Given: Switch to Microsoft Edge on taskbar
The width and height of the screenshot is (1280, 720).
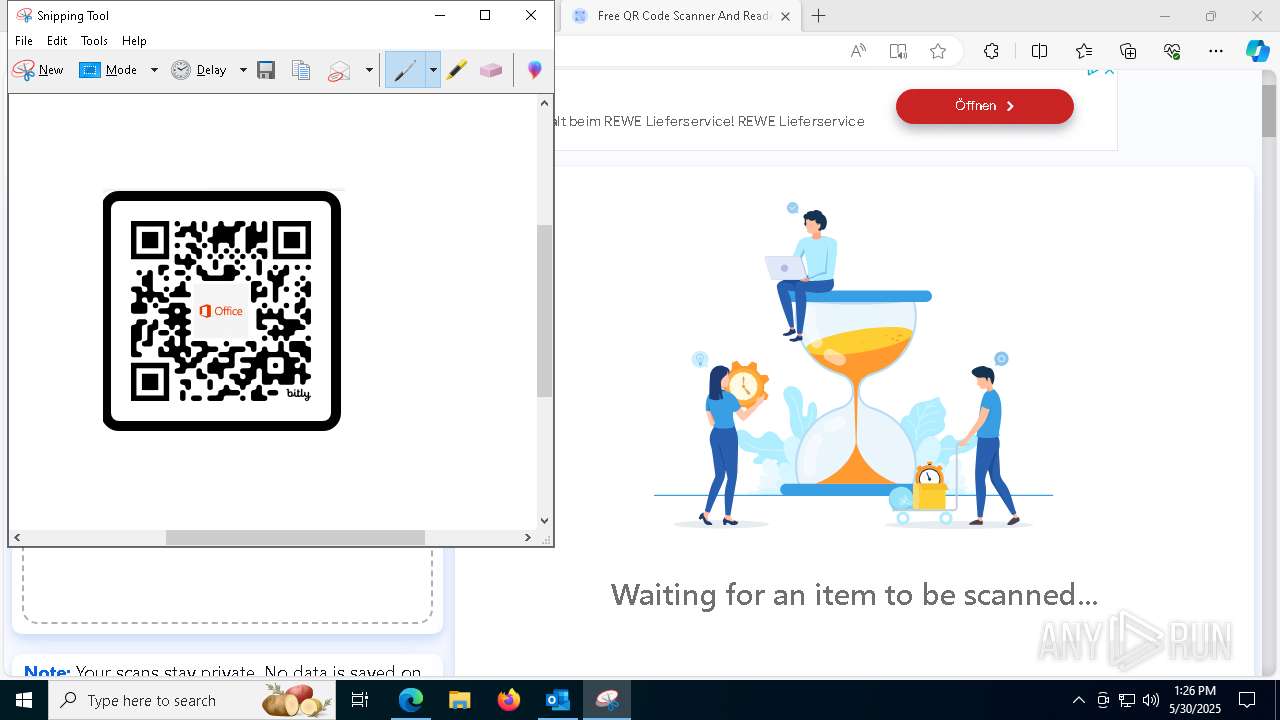Looking at the screenshot, I should pyautogui.click(x=411, y=700).
